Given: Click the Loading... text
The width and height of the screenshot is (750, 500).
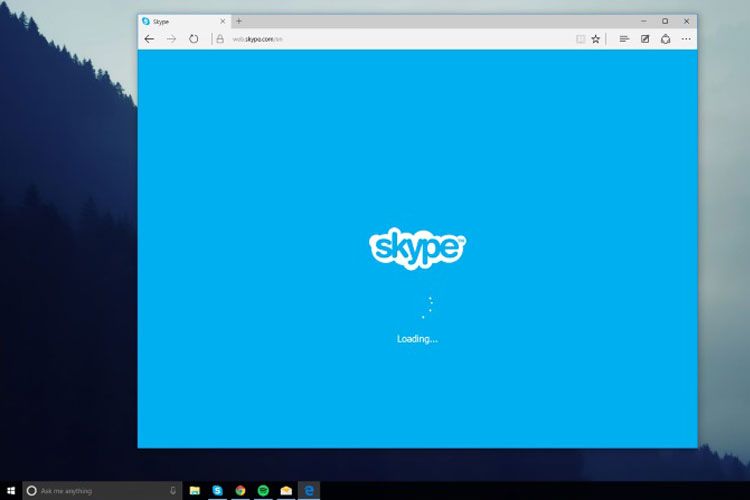Looking at the screenshot, I should (x=417, y=339).
